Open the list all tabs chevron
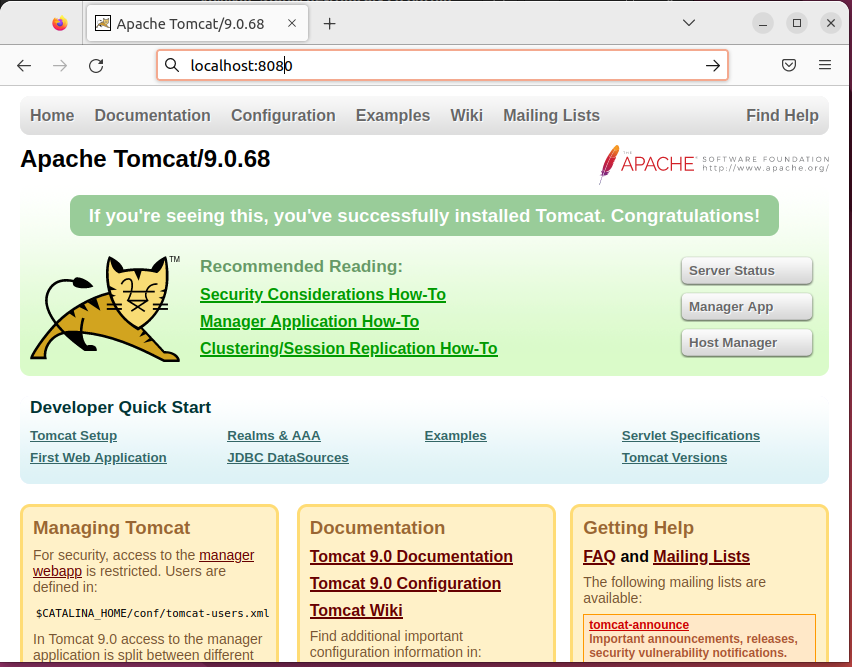The image size is (852, 667). (x=688, y=23)
